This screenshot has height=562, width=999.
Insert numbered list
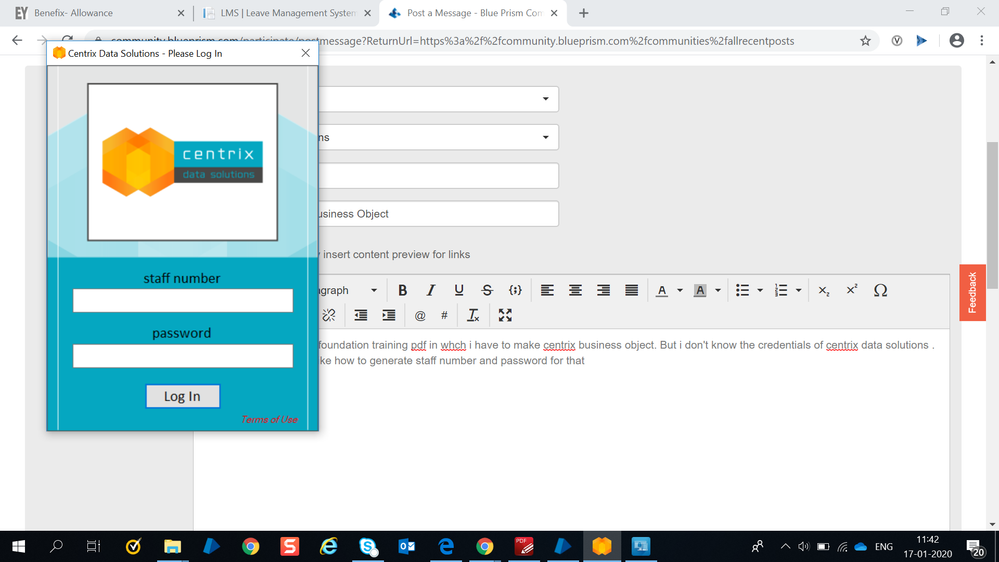click(781, 291)
